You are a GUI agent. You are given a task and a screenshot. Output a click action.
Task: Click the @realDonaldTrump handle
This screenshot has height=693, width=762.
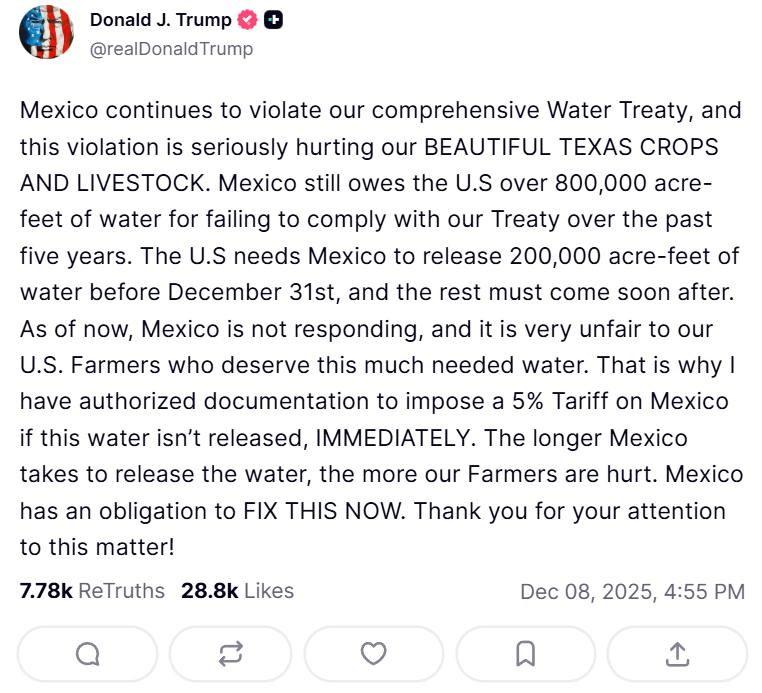[171, 48]
